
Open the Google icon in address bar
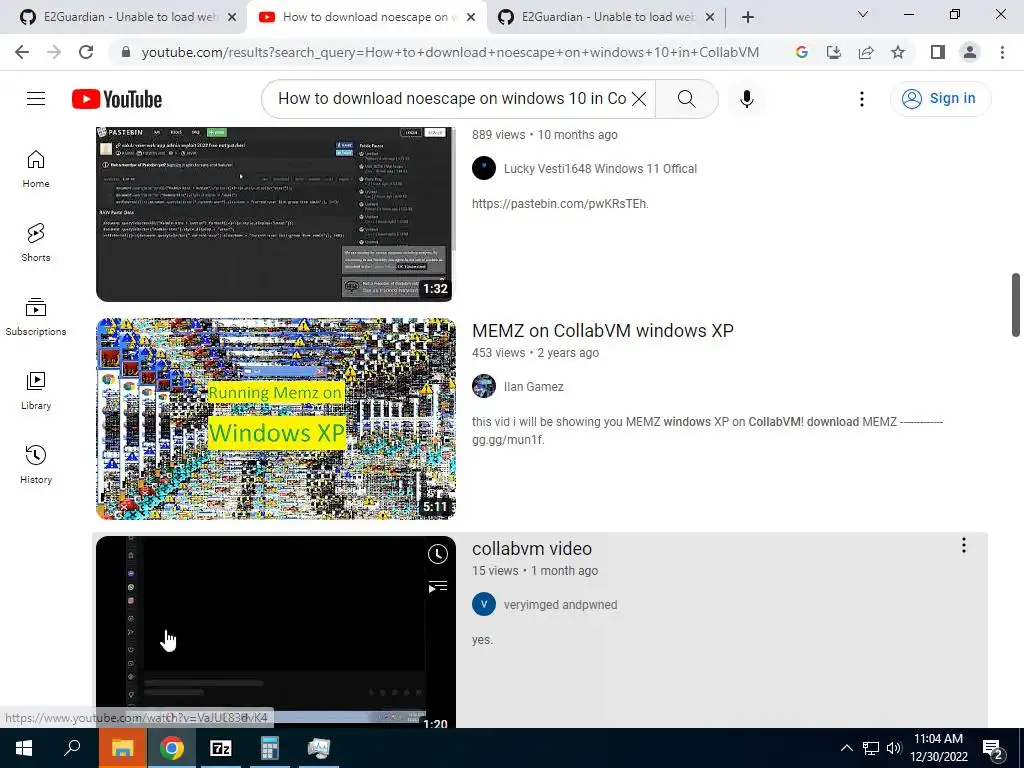coord(802,52)
